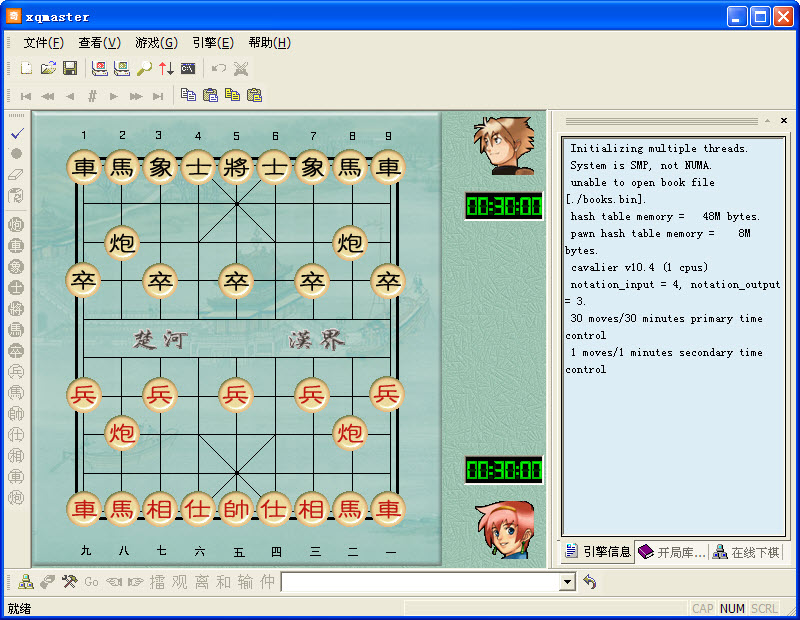Open a saved game with folder icon
This screenshot has height=620, width=800.
pyautogui.click(x=48, y=68)
